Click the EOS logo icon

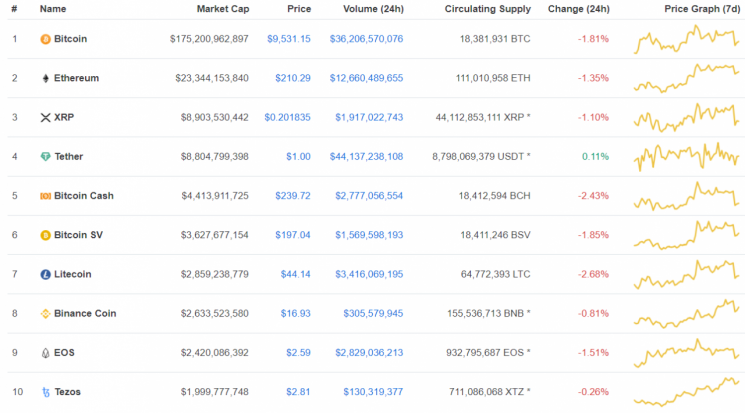tap(45, 353)
